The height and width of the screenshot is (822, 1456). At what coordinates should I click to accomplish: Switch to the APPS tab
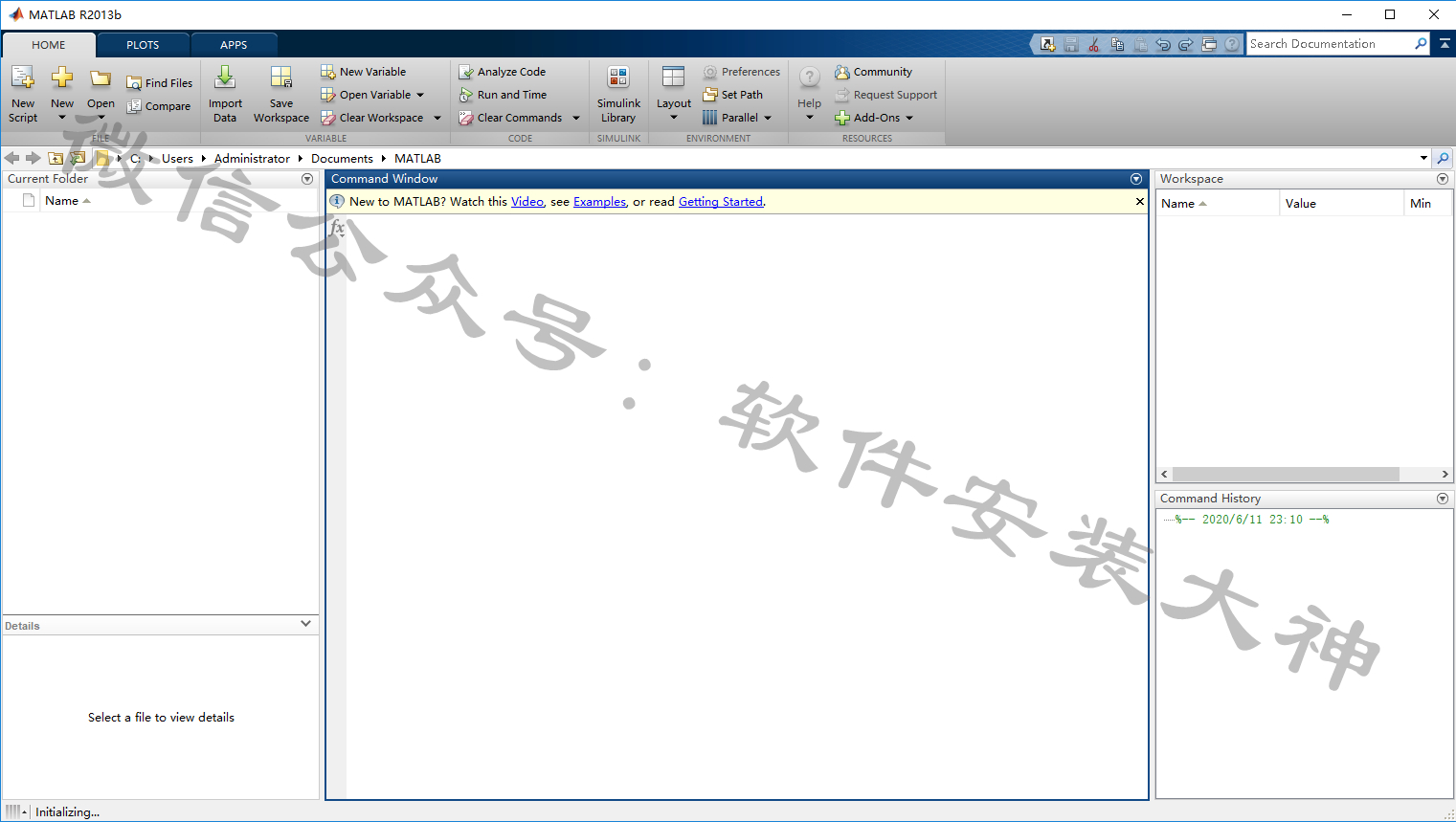pyautogui.click(x=234, y=45)
